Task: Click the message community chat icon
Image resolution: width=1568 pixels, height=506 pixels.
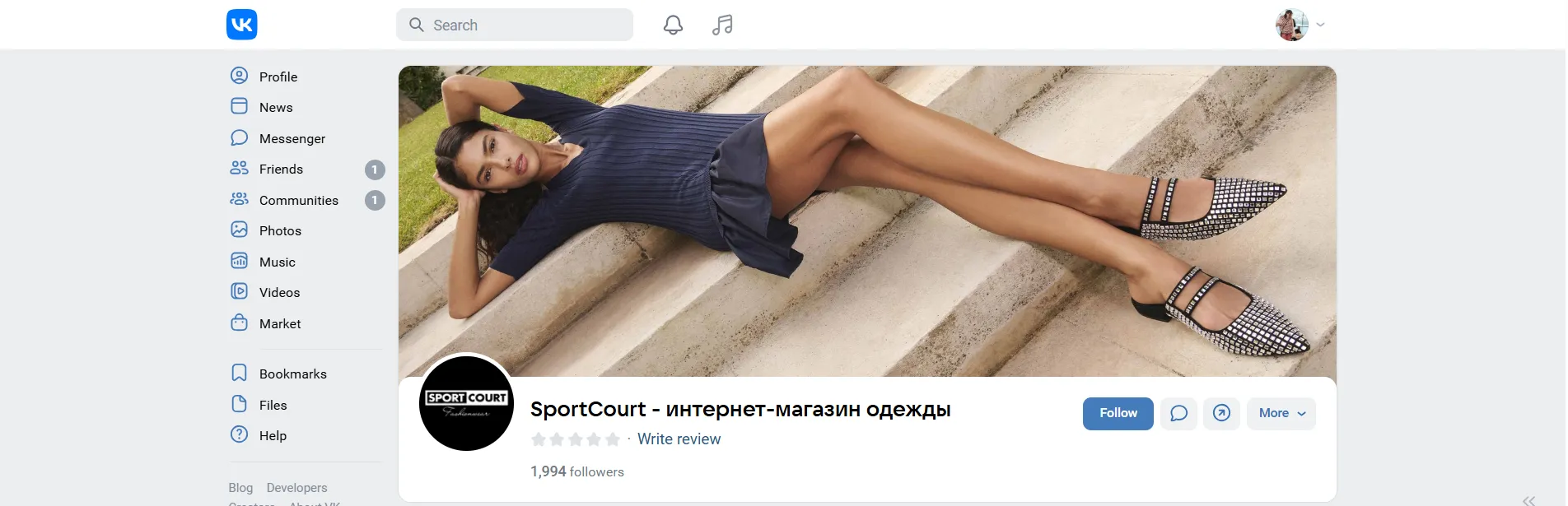Action: pos(1178,413)
